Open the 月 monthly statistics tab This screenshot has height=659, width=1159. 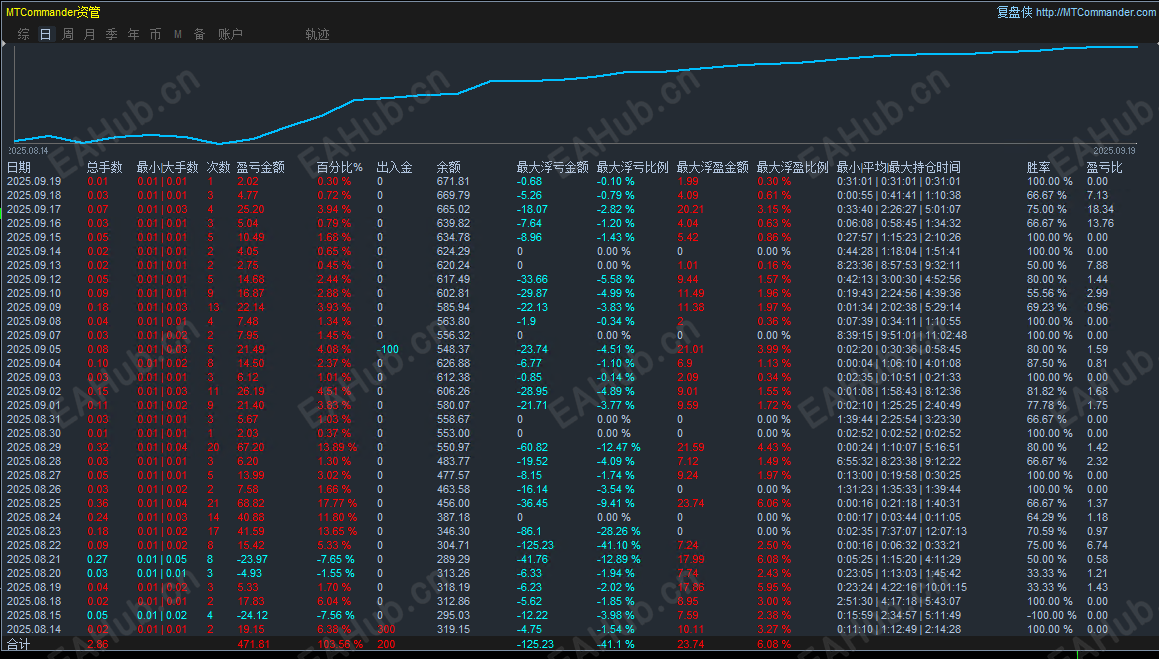tap(89, 34)
